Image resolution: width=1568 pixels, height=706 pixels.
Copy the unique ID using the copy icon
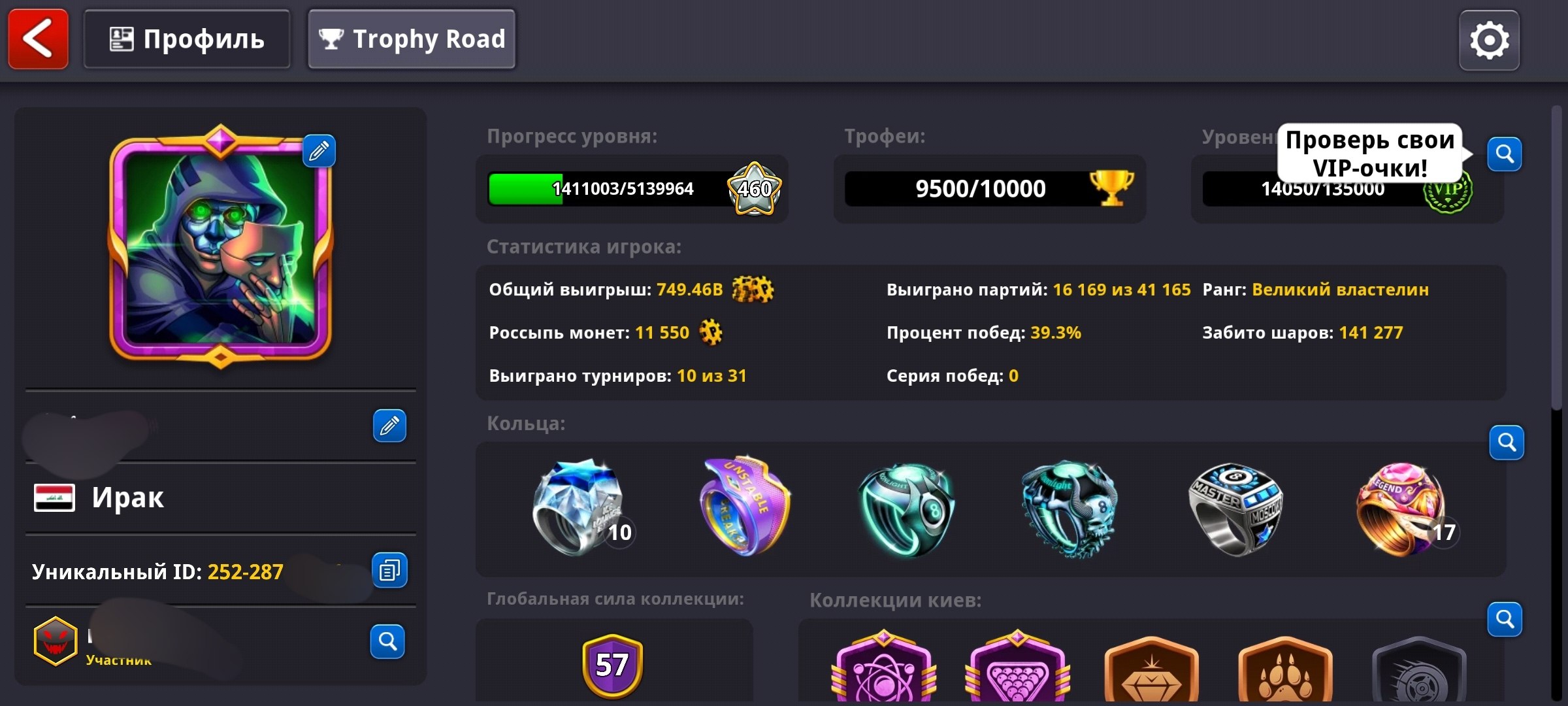pos(389,570)
